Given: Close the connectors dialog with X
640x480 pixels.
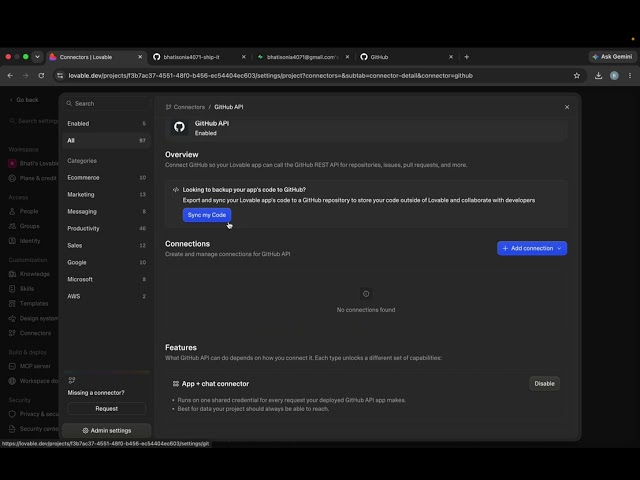Looking at the screenshot, I should pyautogui.click(x=567, y=107).
